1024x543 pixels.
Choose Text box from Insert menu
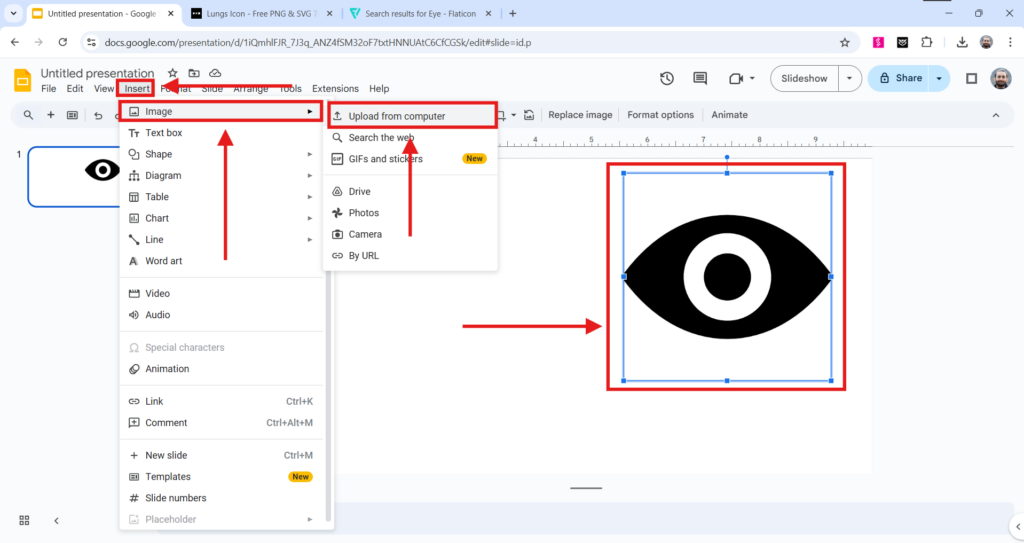coord(164,133)
